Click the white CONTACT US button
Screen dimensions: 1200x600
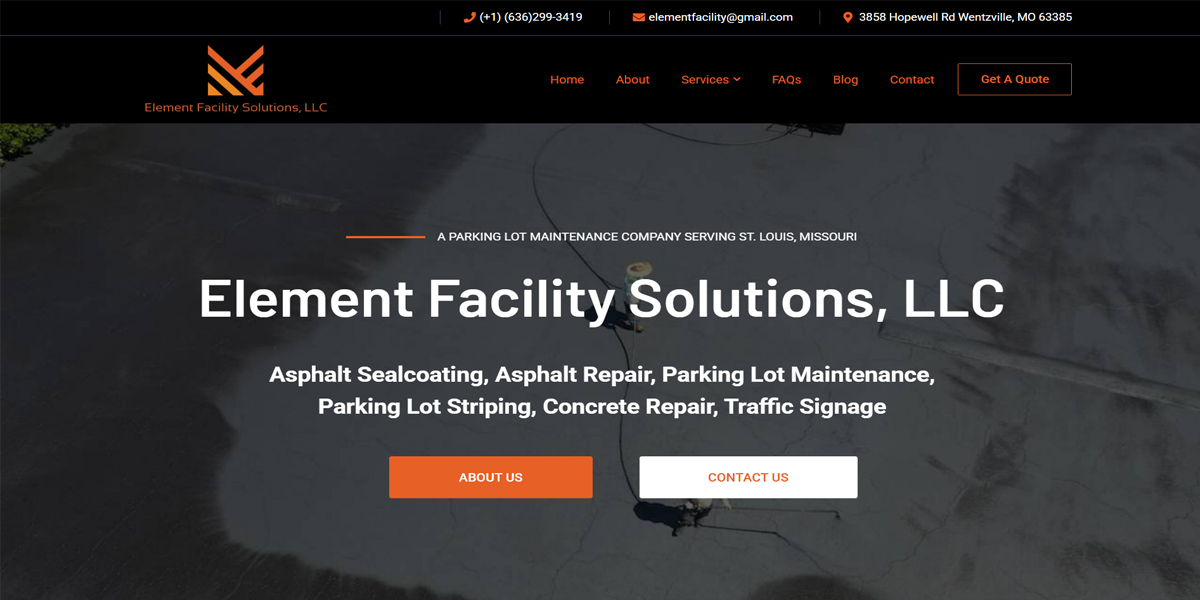(748, 477)
